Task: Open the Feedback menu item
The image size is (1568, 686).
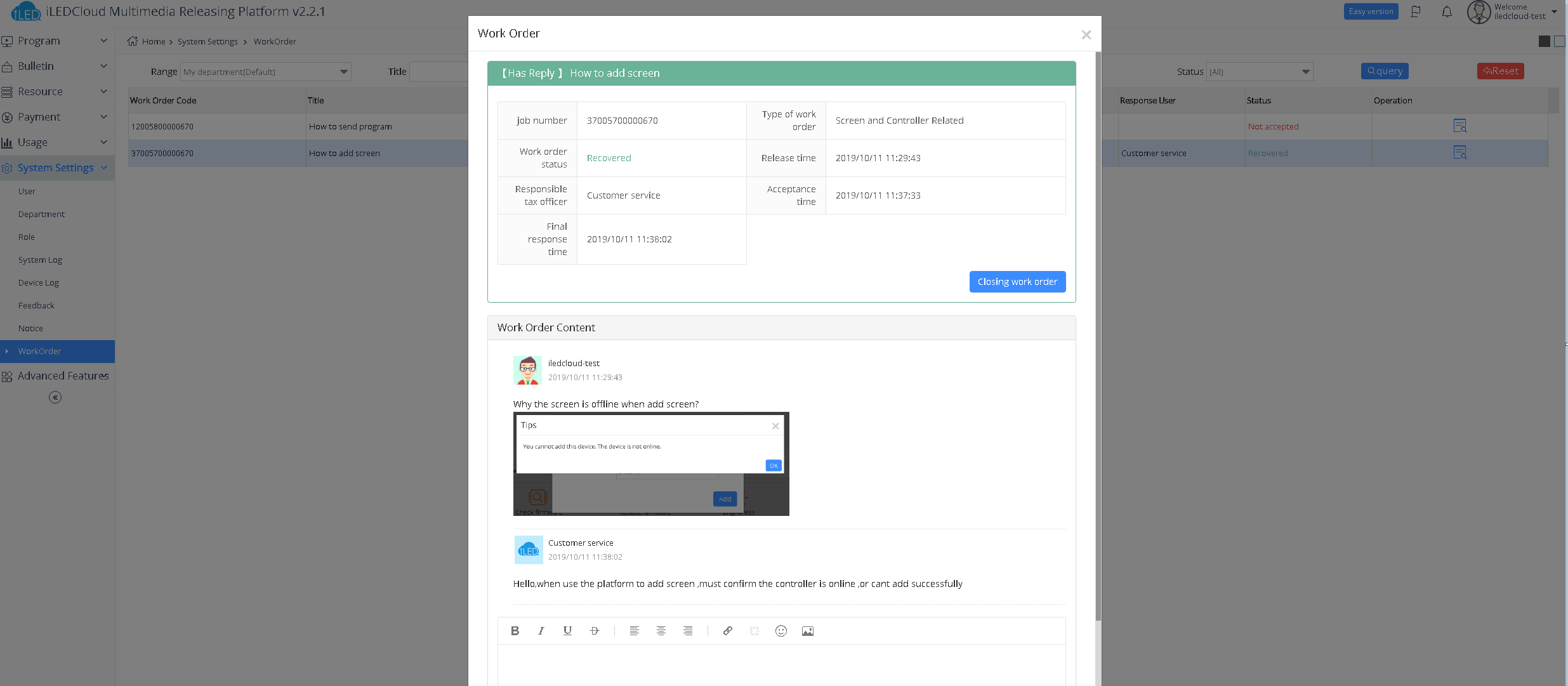Action: (x=36, y=305)
